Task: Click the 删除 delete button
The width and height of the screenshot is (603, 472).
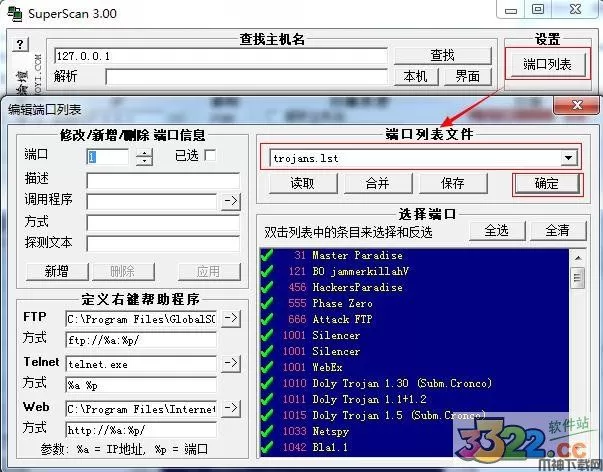Action: 123,272
